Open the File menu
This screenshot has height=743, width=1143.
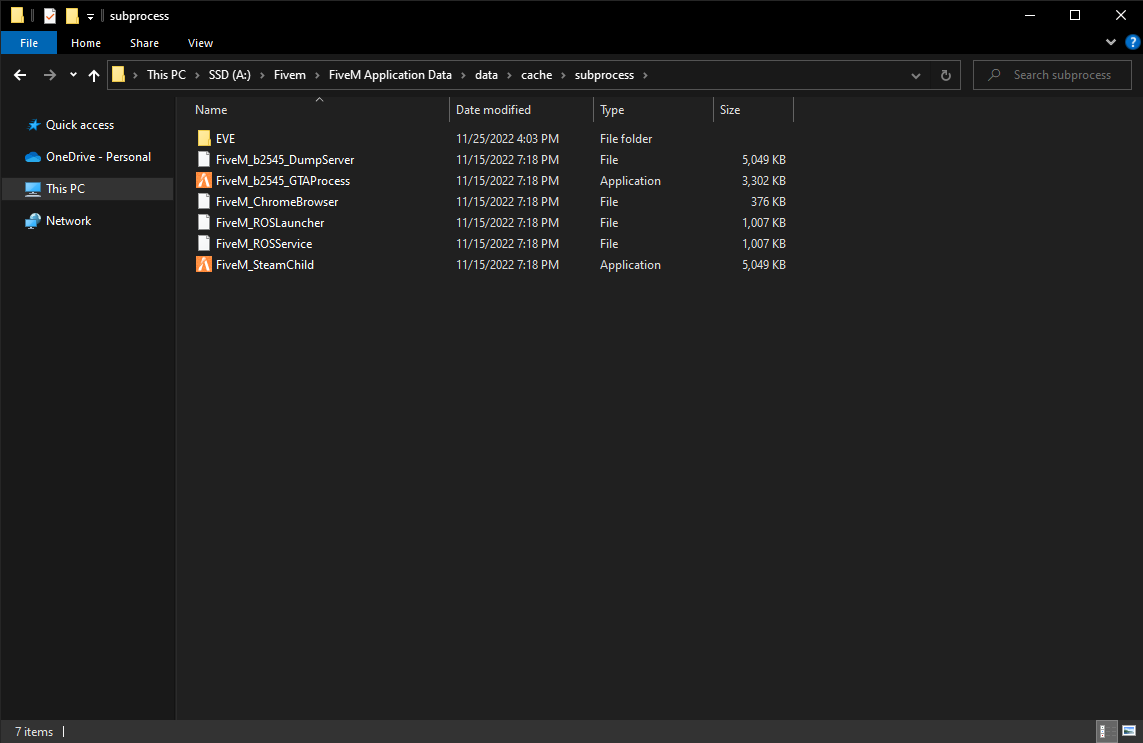pyautogui.click(x=29, y=43)
